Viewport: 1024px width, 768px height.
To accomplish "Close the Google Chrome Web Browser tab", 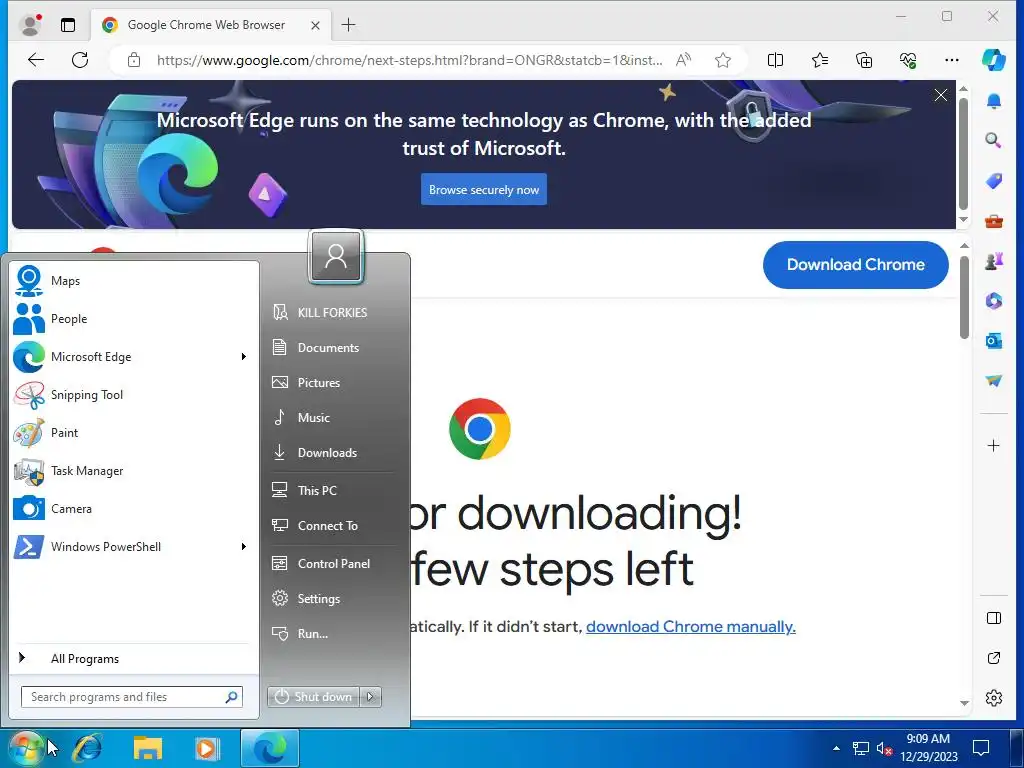I will click(315, 25).
